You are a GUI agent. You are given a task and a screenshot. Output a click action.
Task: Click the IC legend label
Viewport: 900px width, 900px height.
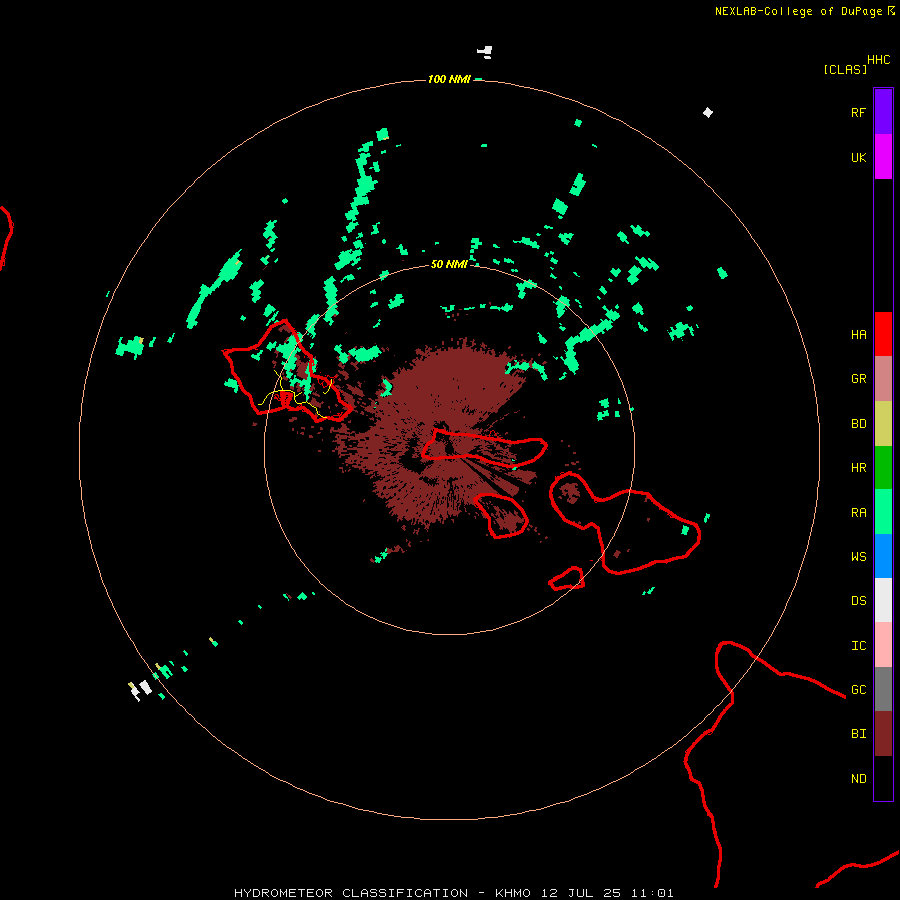pos(859,645)
